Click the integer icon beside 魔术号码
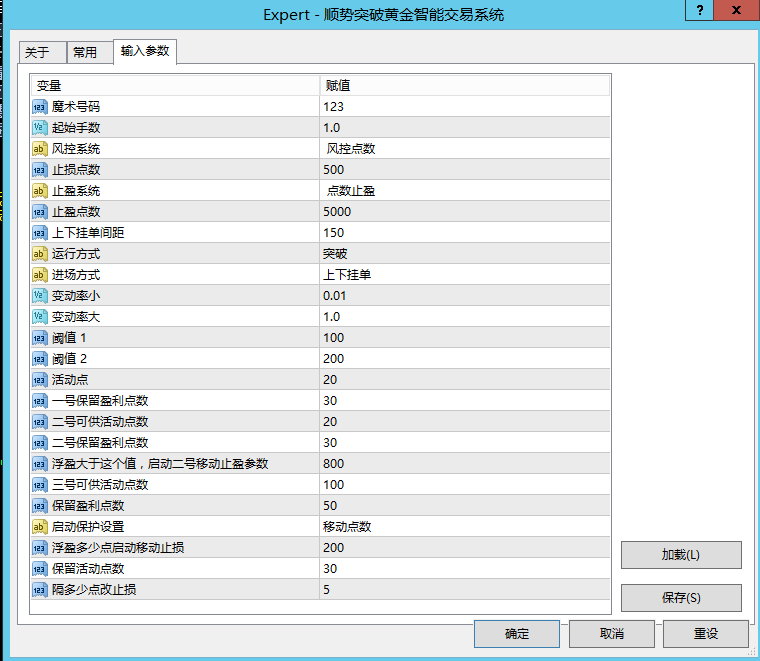 click(x=40, y=107)
